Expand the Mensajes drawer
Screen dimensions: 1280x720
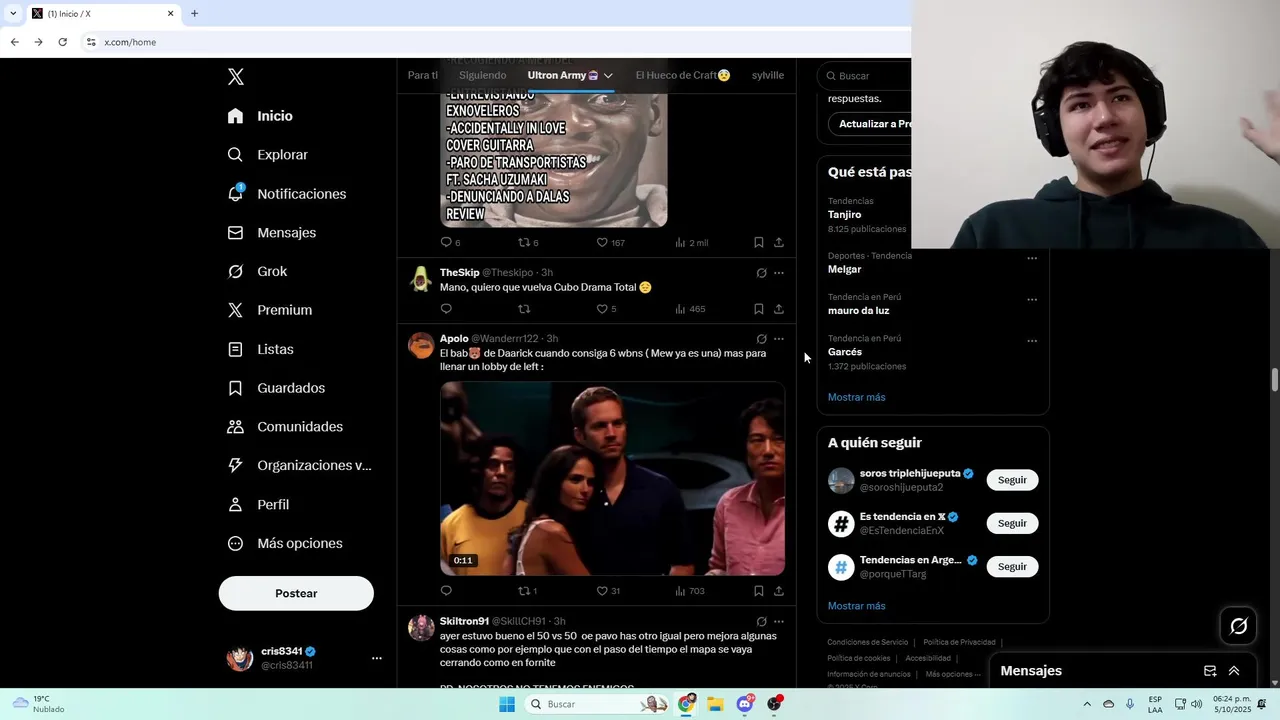(x=1234, y=671)
